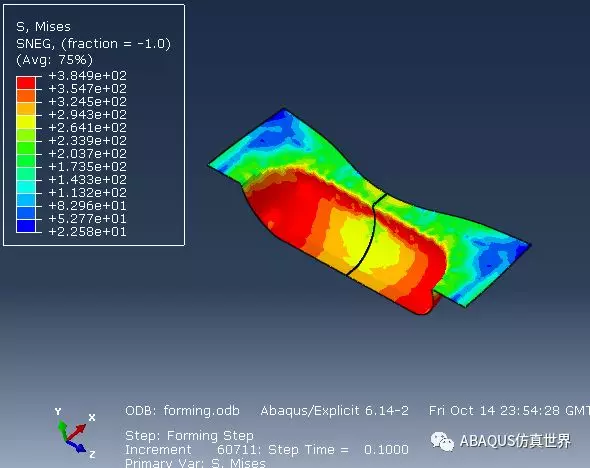Screen dimensions: 590x468
Task: Select the 'S, Mises' legend title
Action: pos(43,27)
